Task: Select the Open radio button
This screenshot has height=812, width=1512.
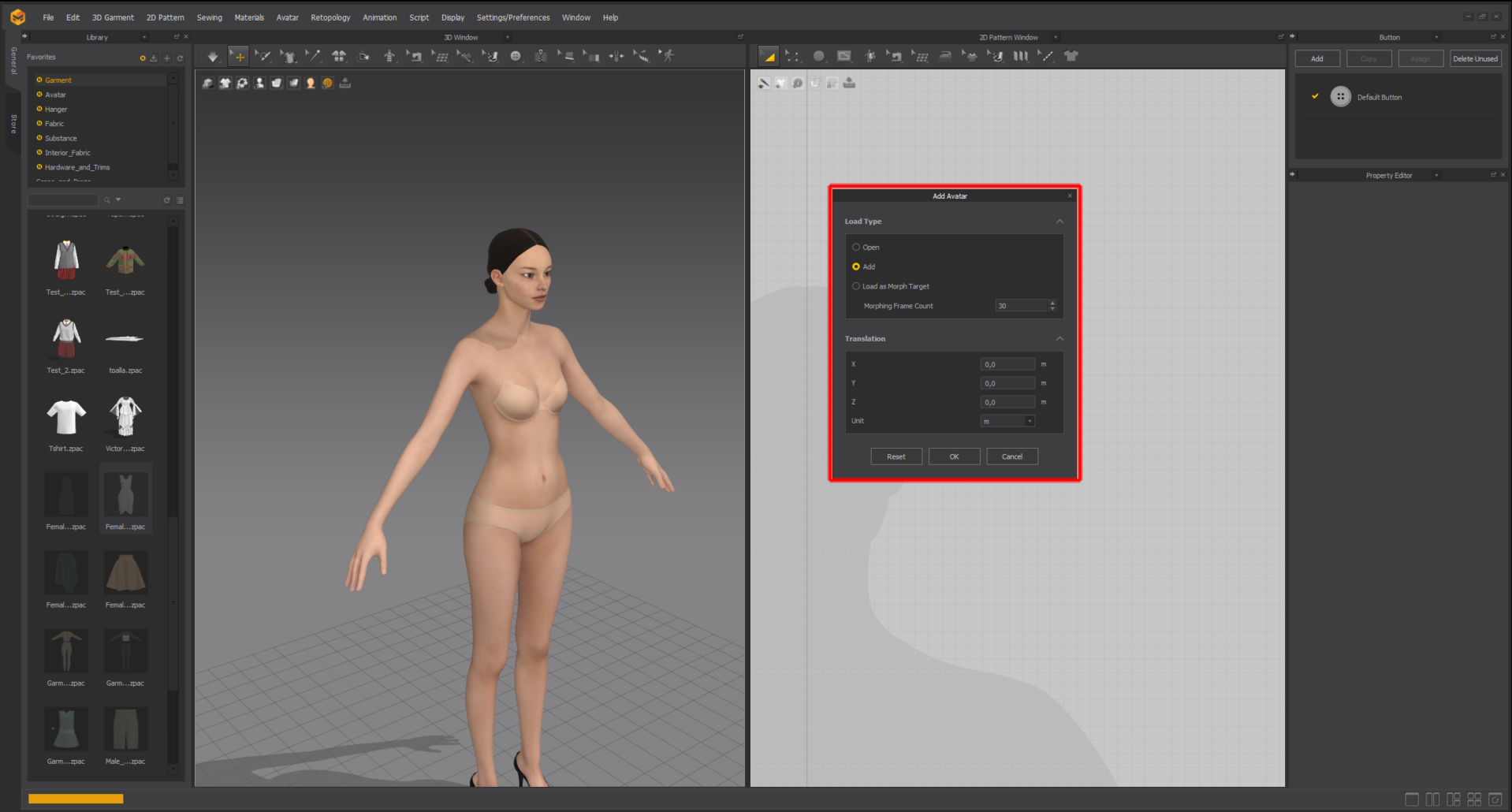Action: (x=856, y=248)
